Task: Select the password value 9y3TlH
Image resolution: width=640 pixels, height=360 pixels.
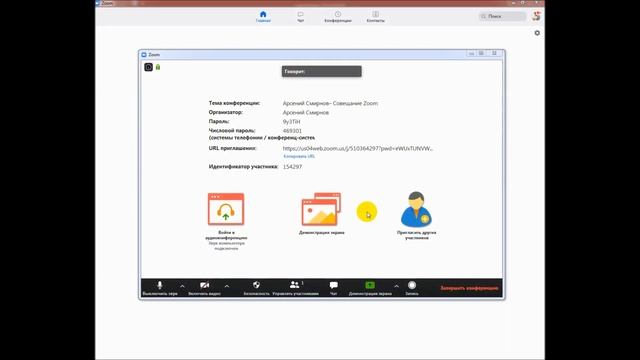Action: click(x=291, y=122)
